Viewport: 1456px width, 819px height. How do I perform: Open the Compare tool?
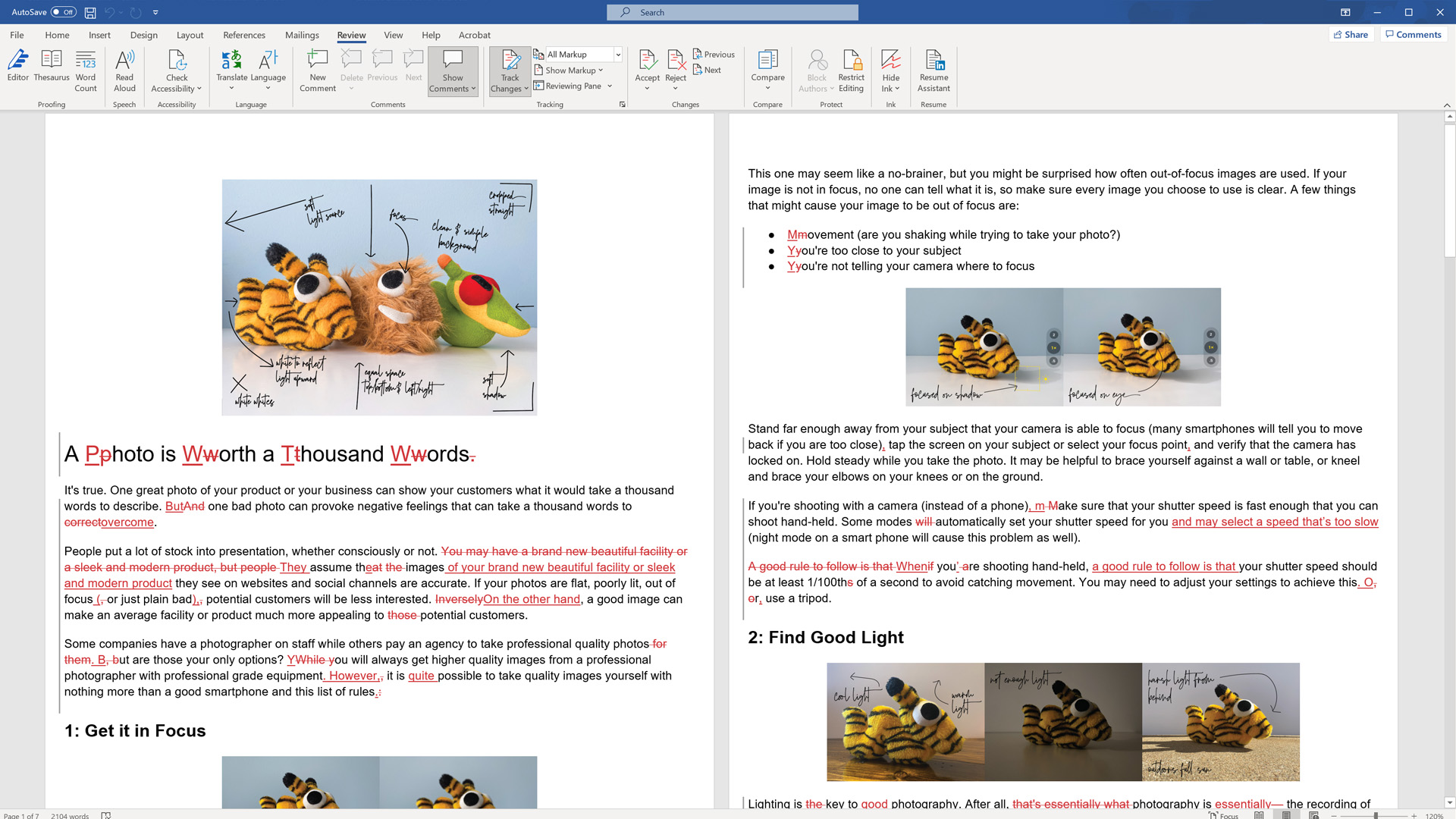point(767,72)
